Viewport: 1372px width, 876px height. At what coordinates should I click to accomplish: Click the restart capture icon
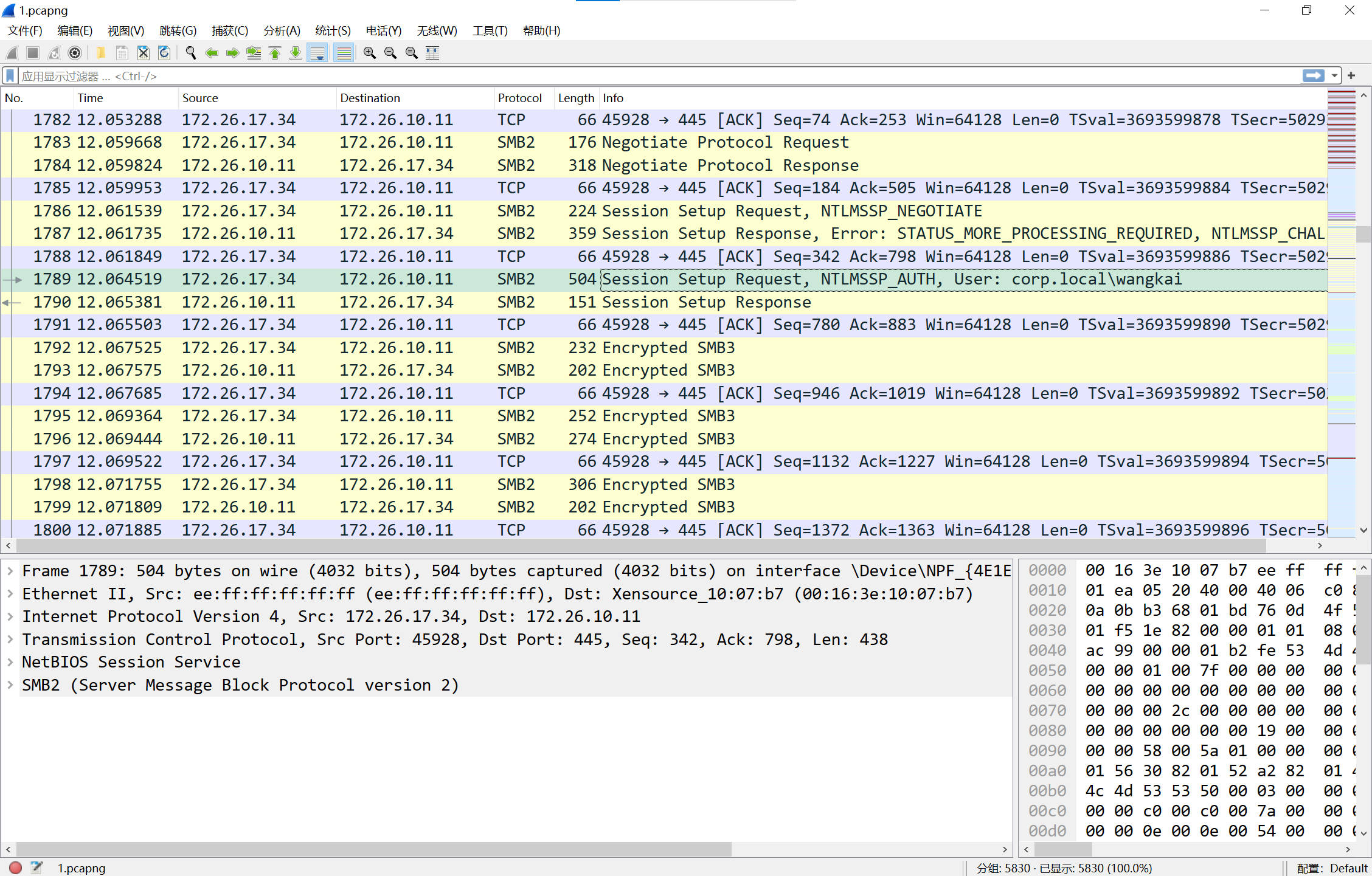(x=54, y=53)
